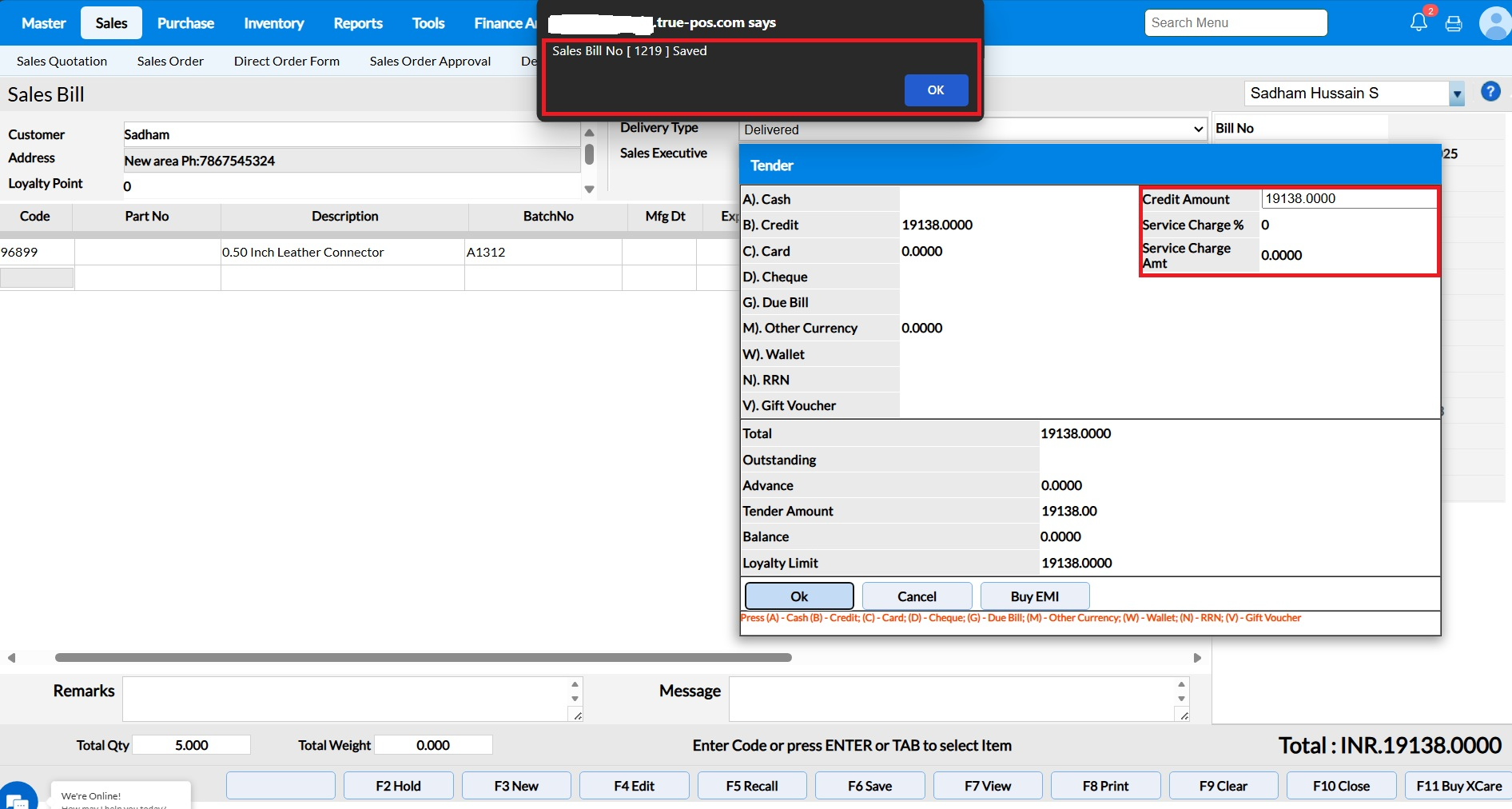Expand the Sadham Hussain S dropdown
This screenshot has height=809, width=1512.
1457,94
